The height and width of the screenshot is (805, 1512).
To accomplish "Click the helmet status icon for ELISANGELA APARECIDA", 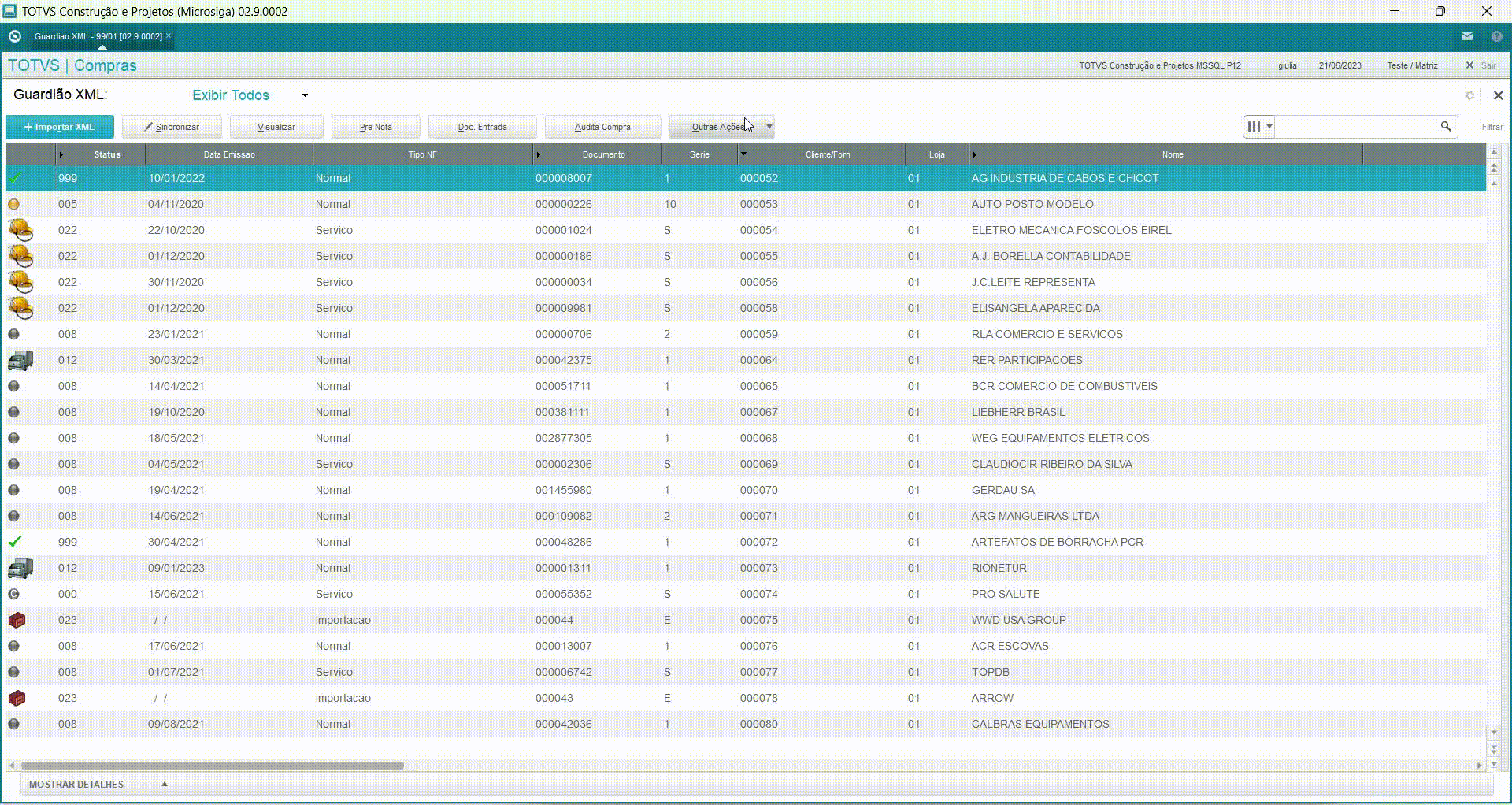I will point(20,308).
